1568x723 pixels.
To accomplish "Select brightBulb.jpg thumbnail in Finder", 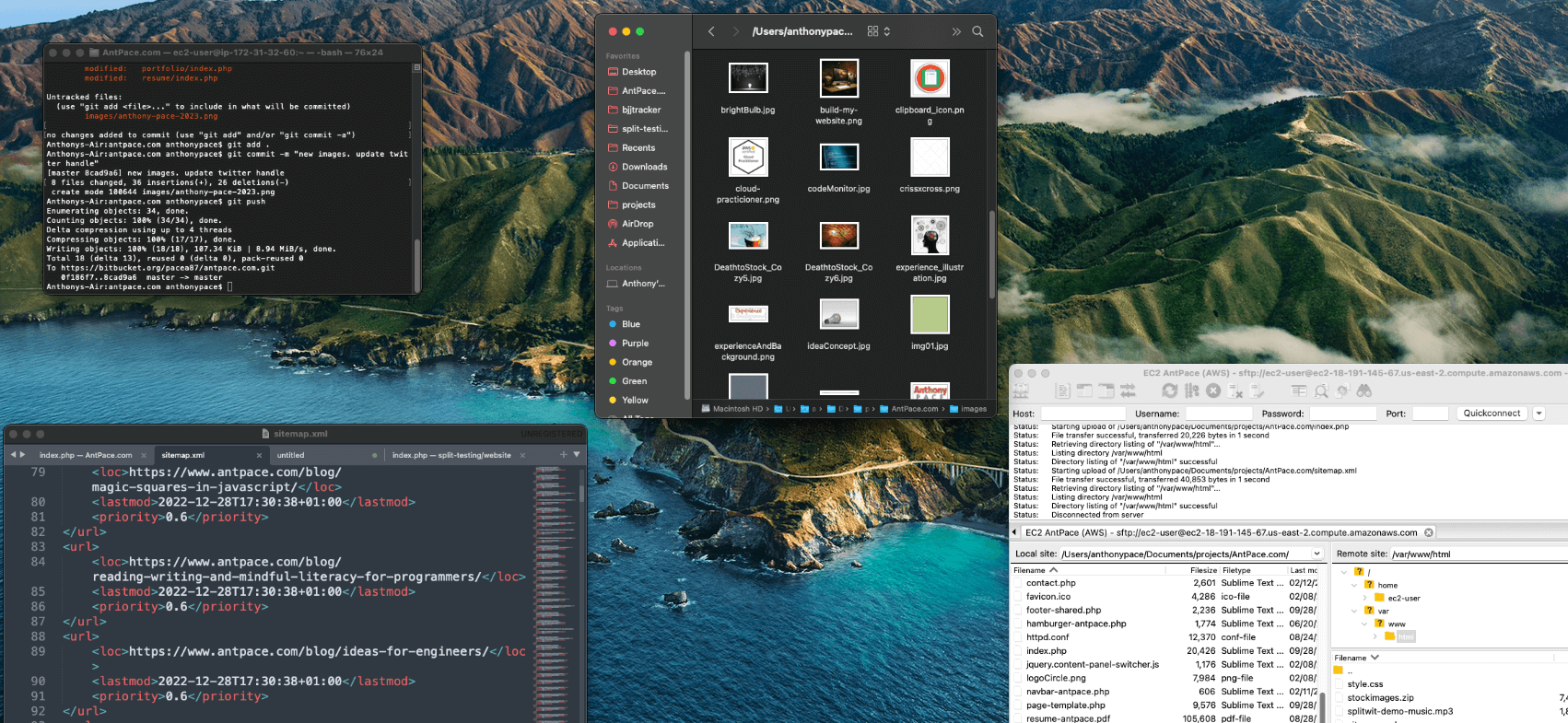I will (x=748, y=78).
